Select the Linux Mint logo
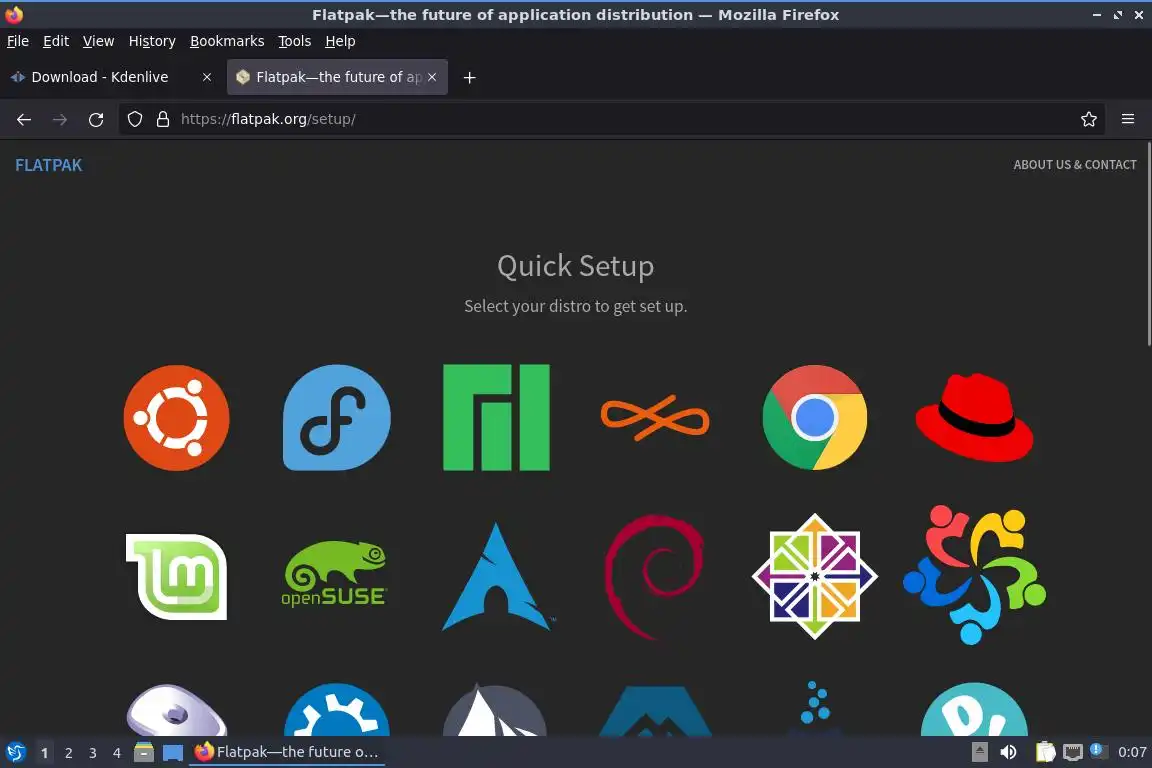 click(176, 577)
